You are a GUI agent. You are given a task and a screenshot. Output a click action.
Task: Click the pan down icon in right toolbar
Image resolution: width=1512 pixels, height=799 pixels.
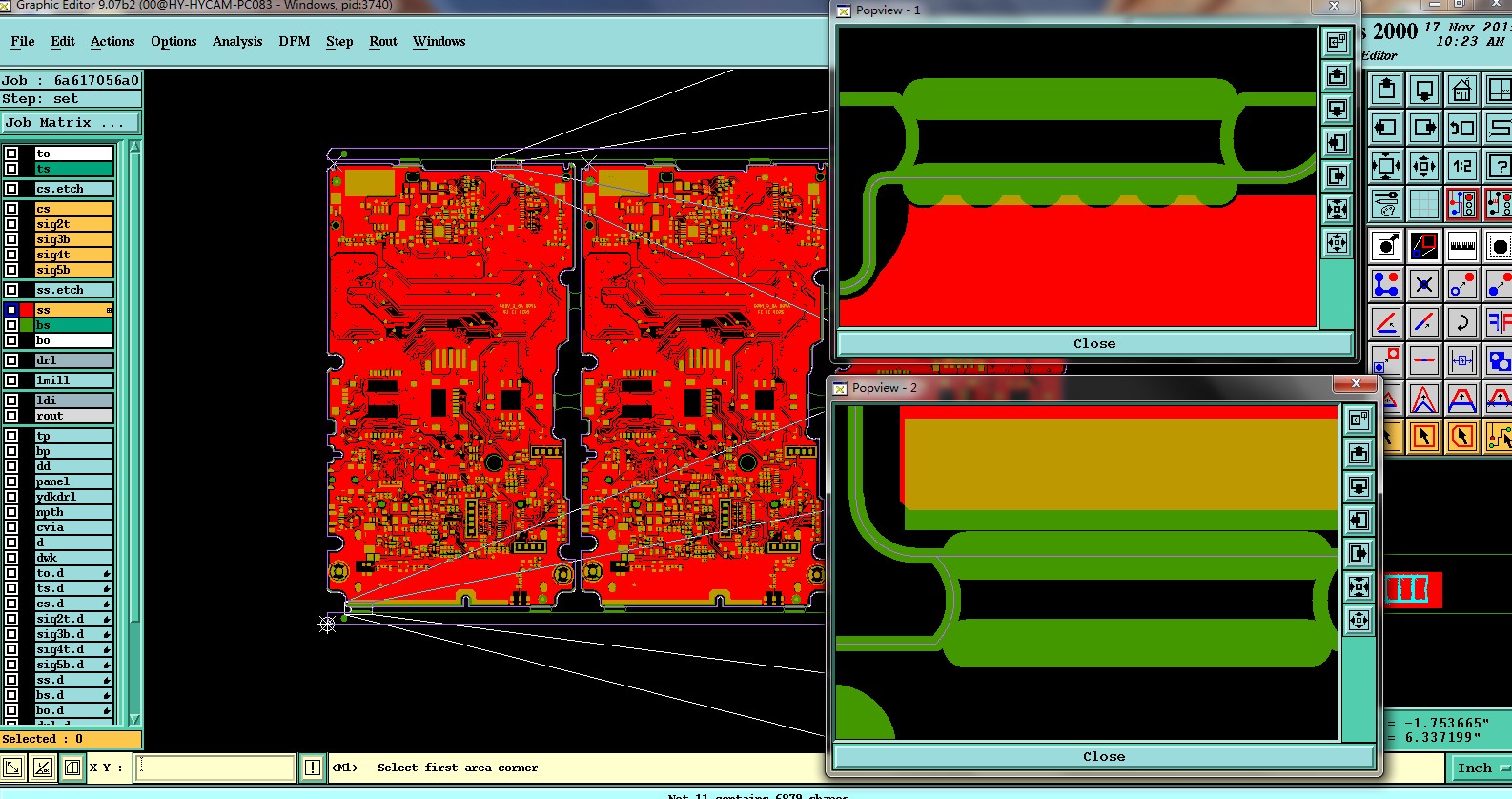[1424, 91]
